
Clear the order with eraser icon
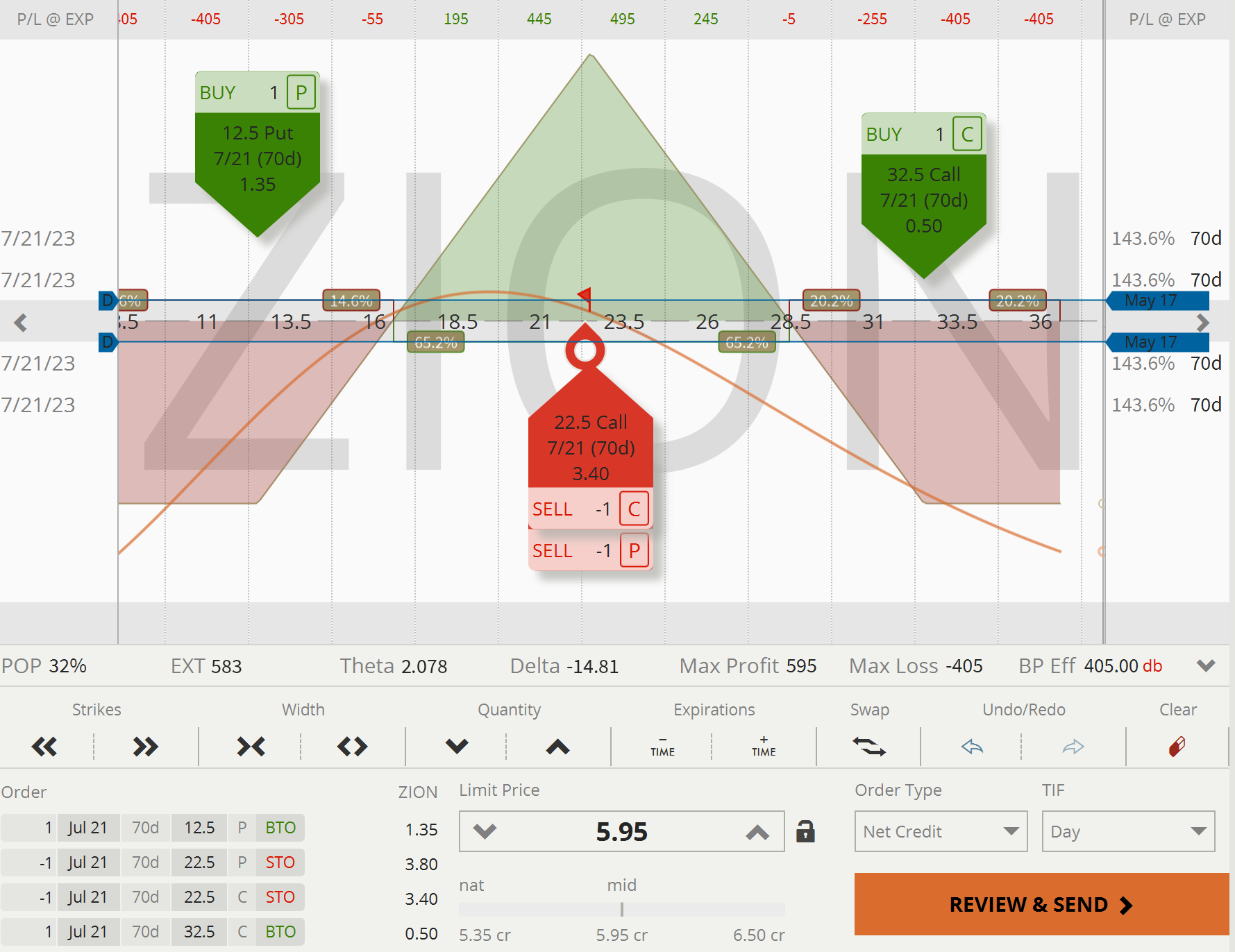coord(1177,747)
